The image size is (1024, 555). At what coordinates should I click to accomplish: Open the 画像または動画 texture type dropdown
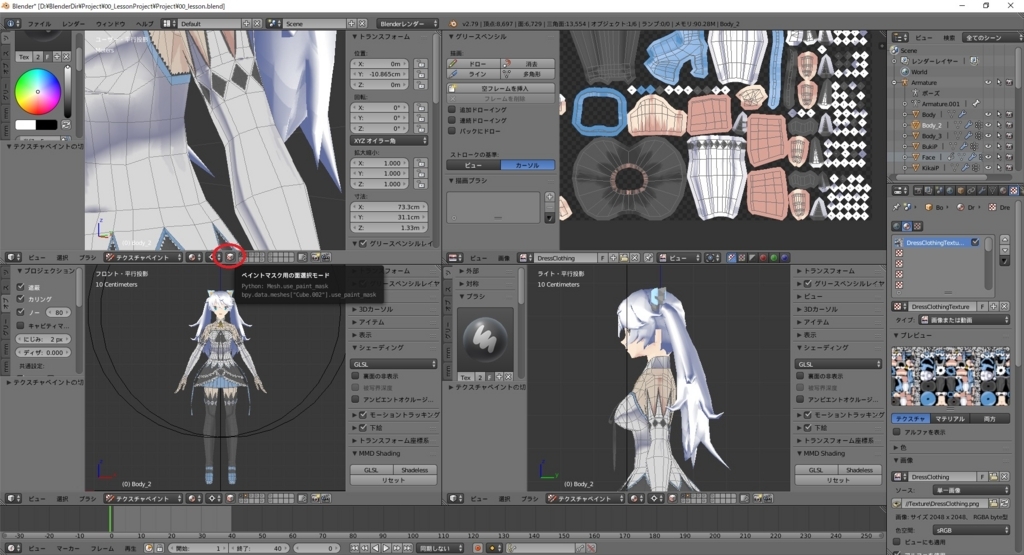coord(964,320)
